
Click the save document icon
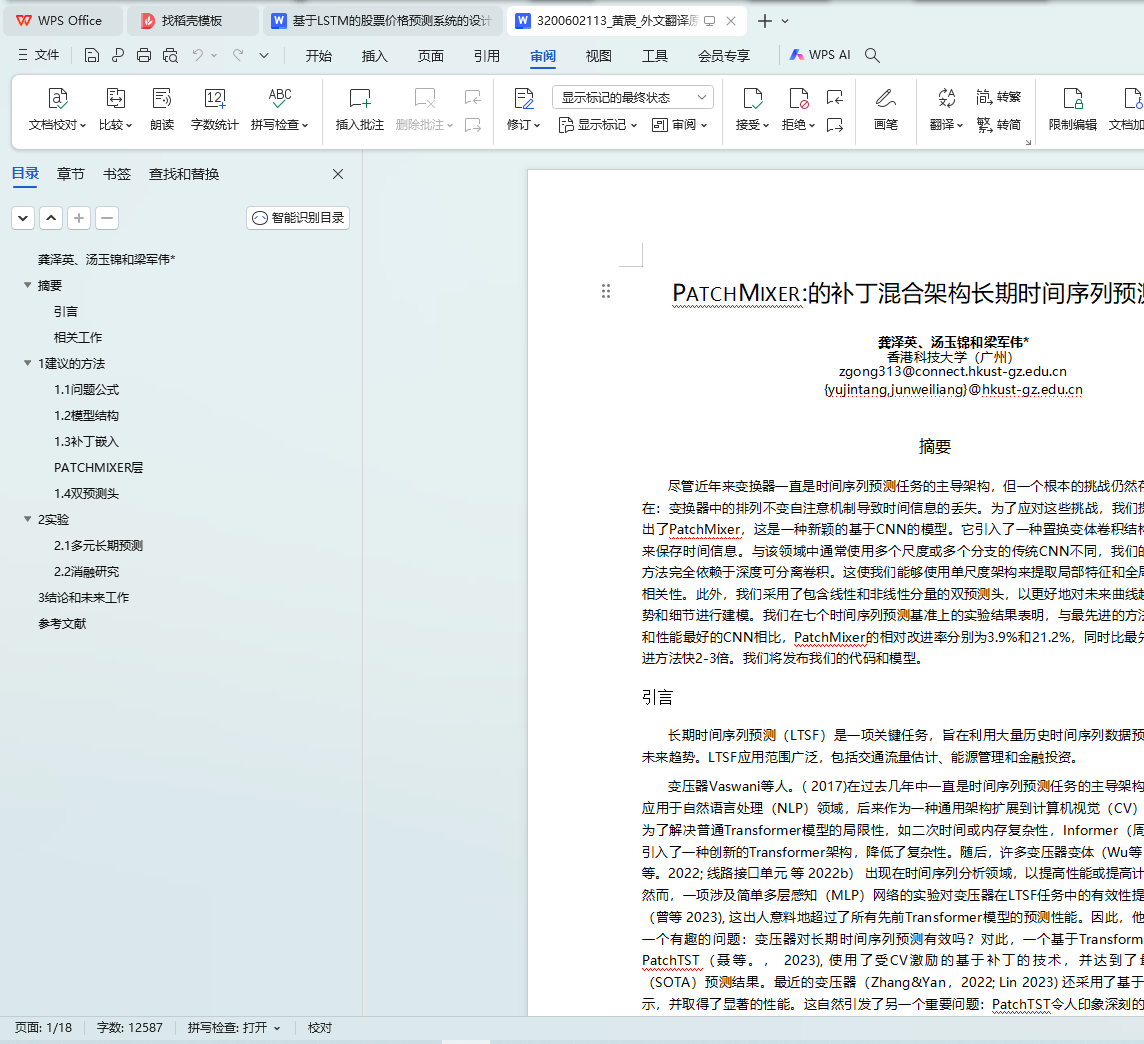click(91, 55)
